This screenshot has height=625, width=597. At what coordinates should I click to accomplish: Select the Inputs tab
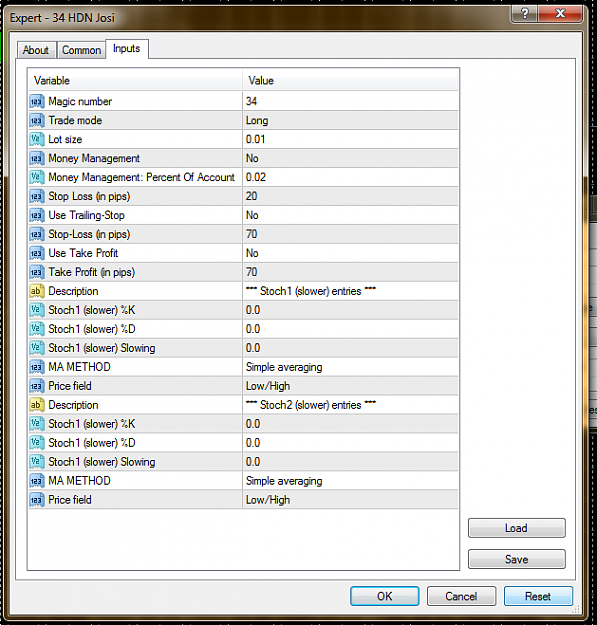coord(127,49)
